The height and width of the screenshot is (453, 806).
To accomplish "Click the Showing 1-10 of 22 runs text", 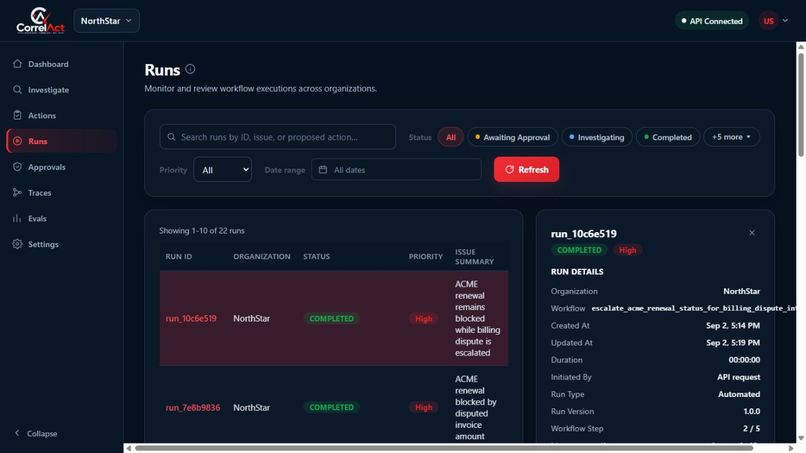I will pyautogui.click(x=202, y=231).
